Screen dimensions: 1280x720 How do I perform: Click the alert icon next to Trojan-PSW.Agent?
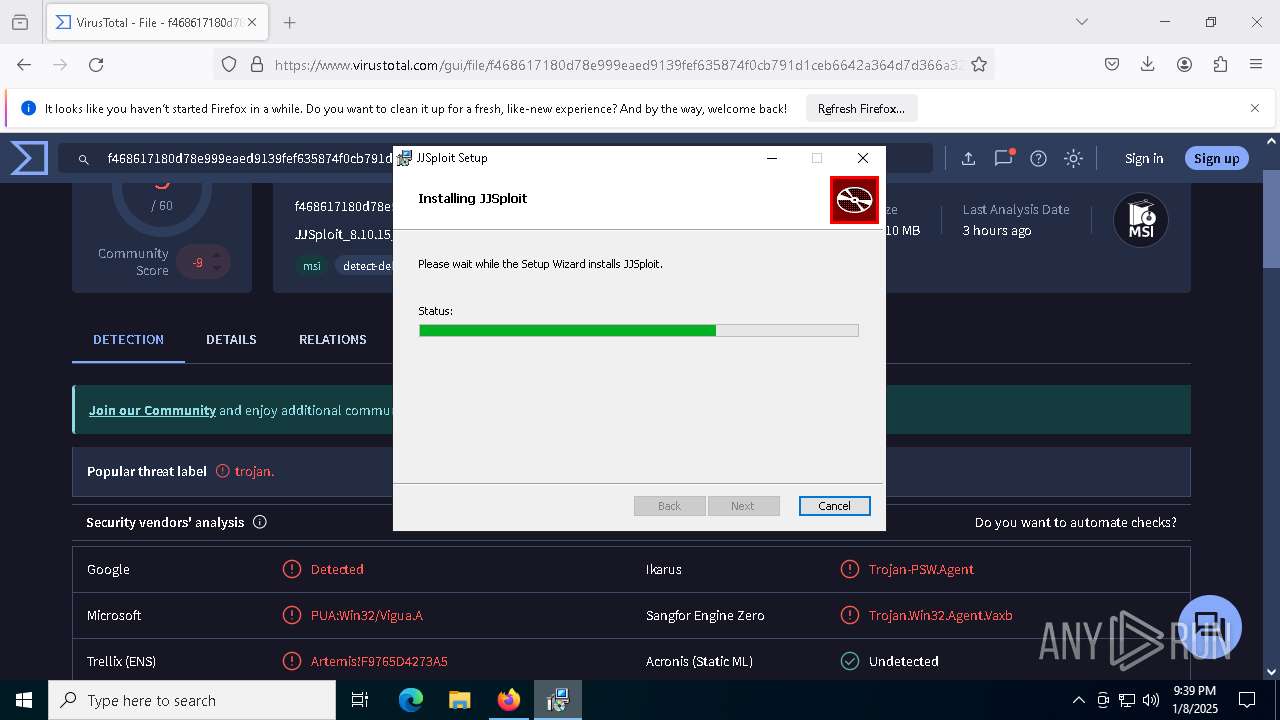850,569
